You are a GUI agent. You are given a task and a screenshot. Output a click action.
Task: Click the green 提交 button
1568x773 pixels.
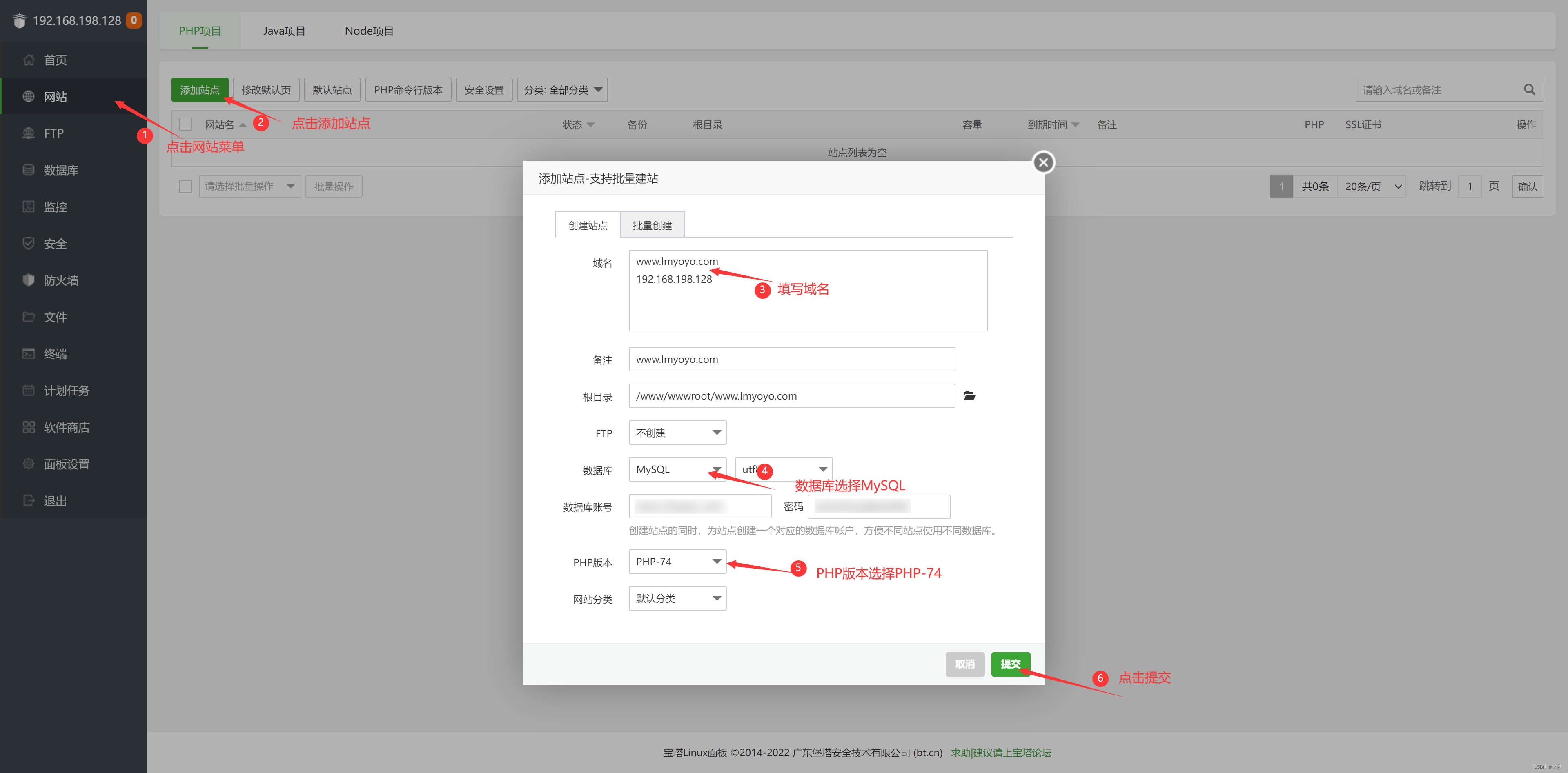point(1011,664)
